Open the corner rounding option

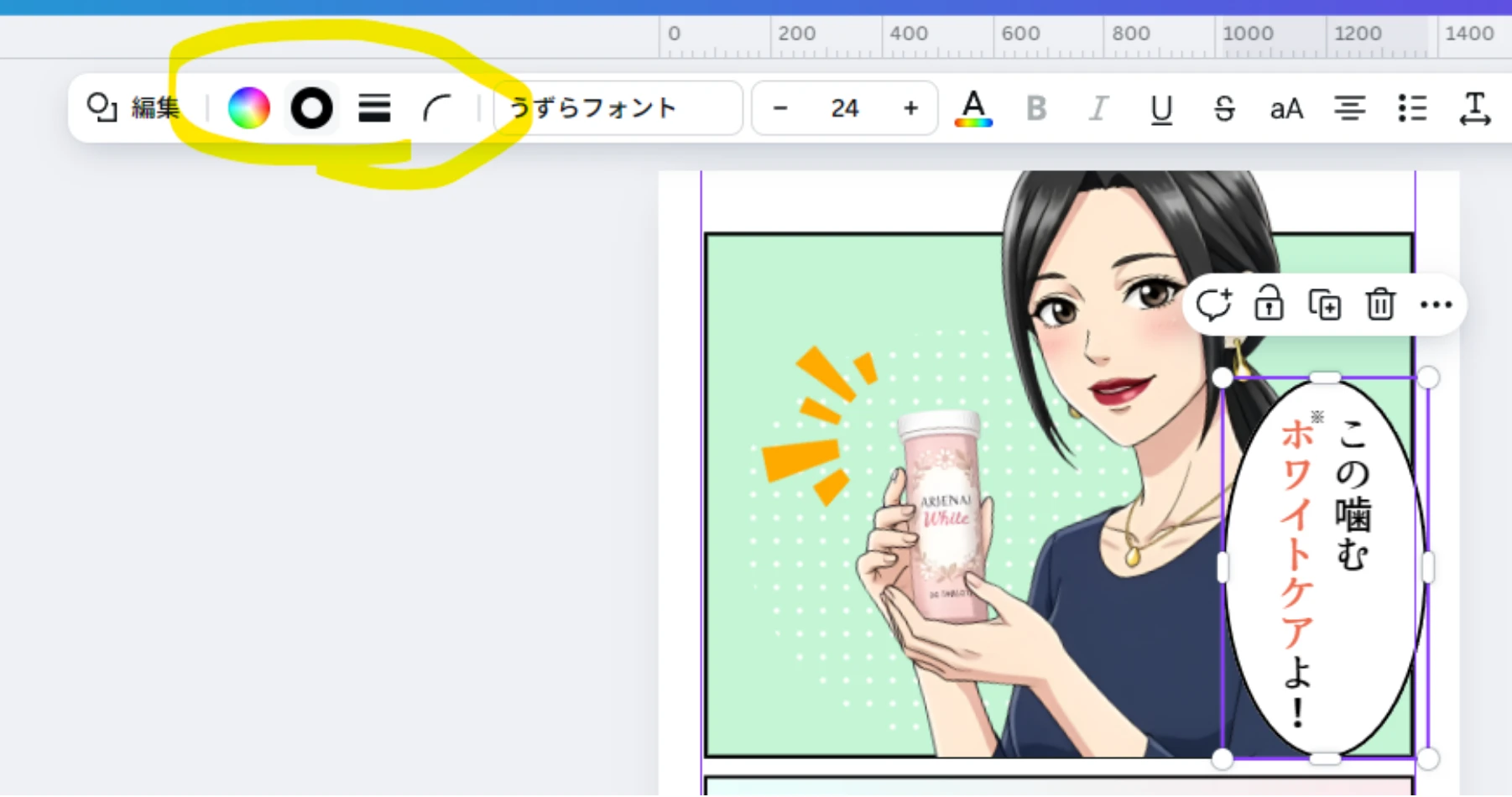(436, 108)
